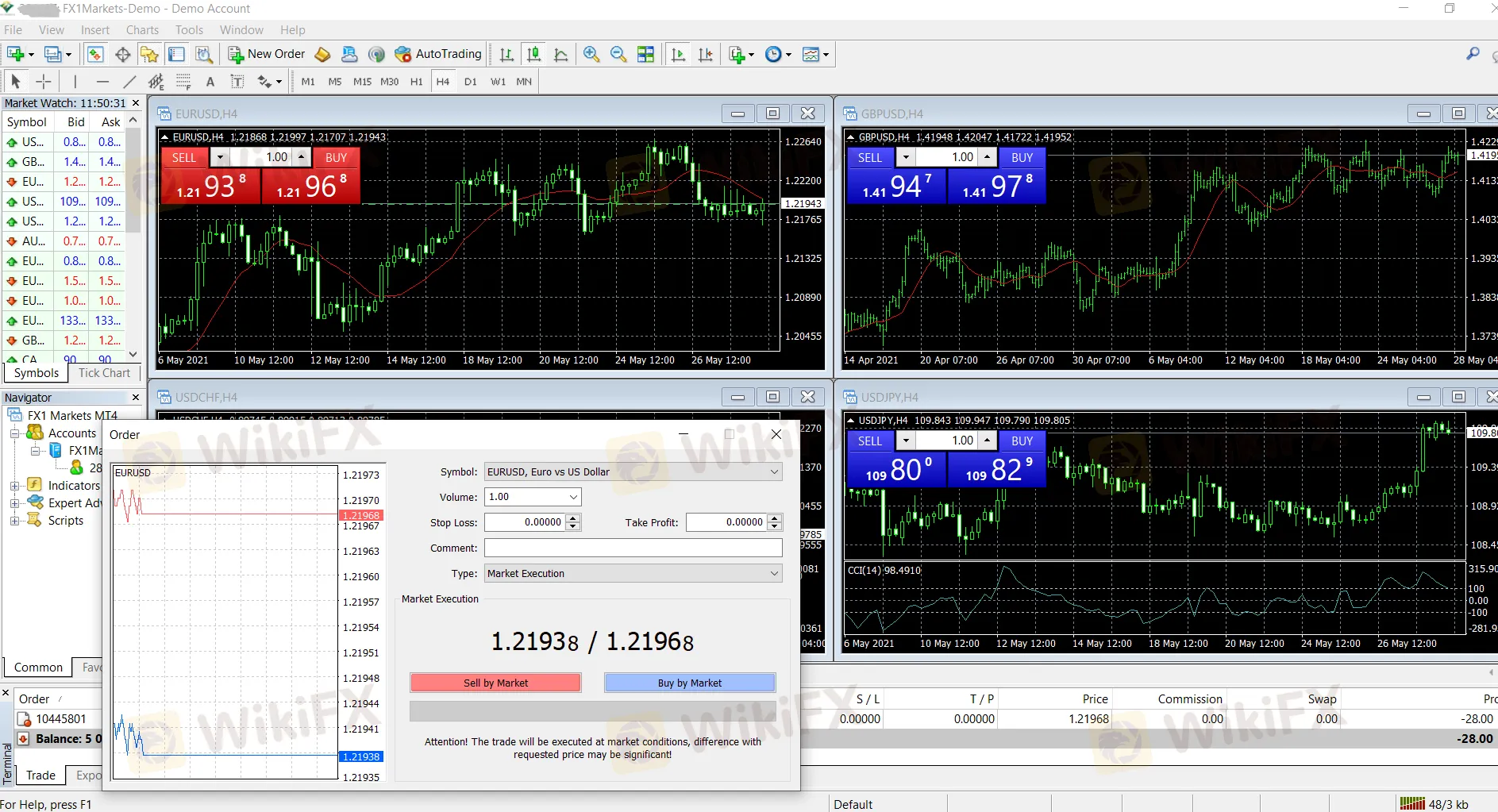Switch chart to candlestick view
1498x812 pixels.
coord(534,54)
